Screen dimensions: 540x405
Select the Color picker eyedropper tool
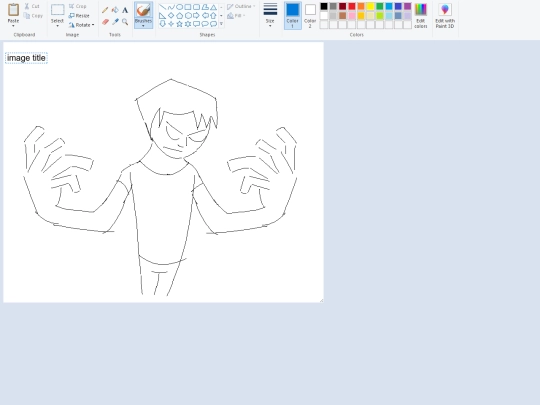tap(115, 22)
